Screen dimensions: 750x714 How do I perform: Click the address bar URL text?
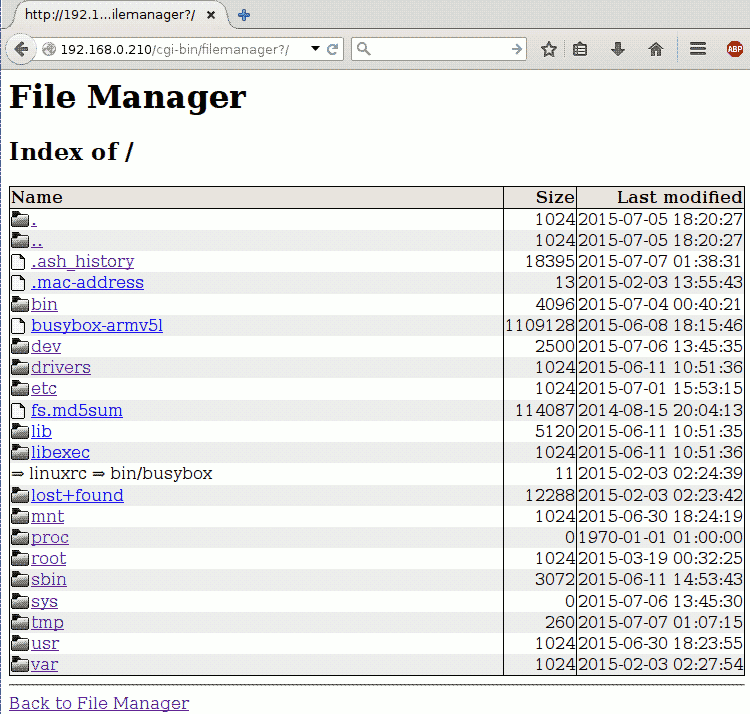tap(175, 49)
